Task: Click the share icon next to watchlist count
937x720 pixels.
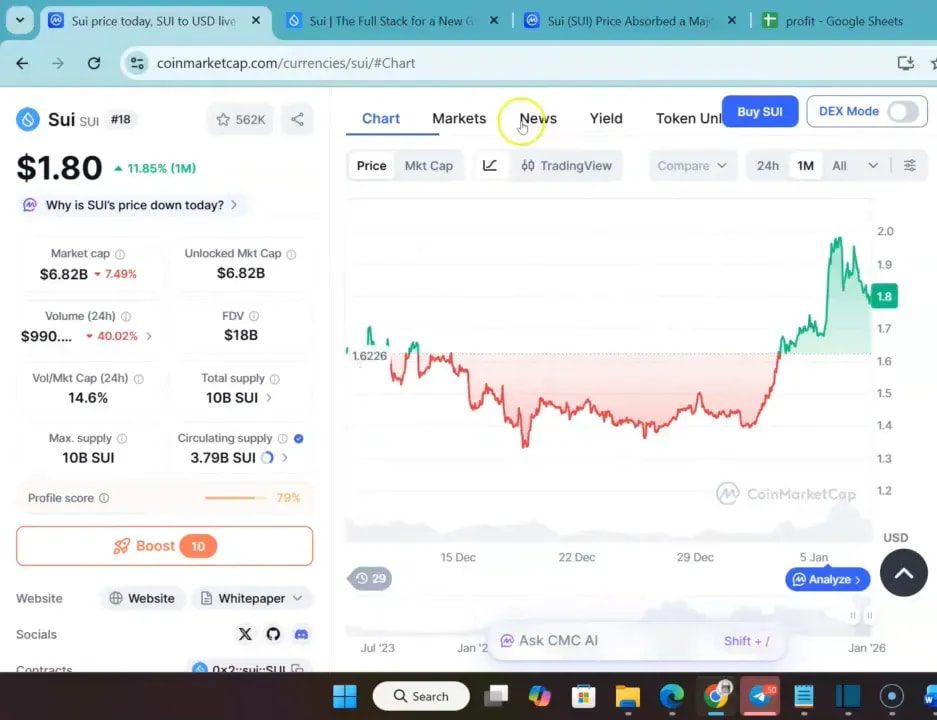Action: [x=296, y=119]
